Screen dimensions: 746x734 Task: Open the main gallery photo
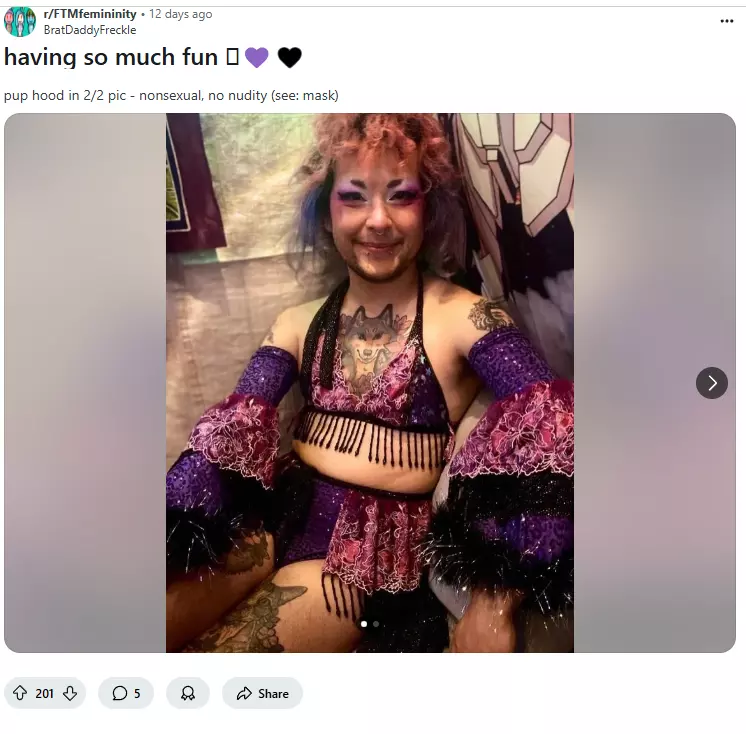click(x=370, y=382)
